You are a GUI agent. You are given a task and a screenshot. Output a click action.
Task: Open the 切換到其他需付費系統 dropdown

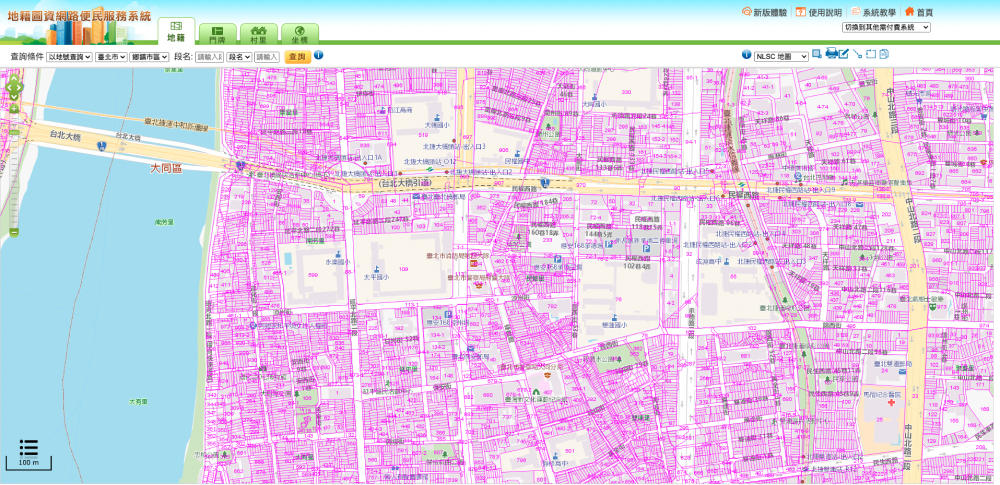(885, 27)
